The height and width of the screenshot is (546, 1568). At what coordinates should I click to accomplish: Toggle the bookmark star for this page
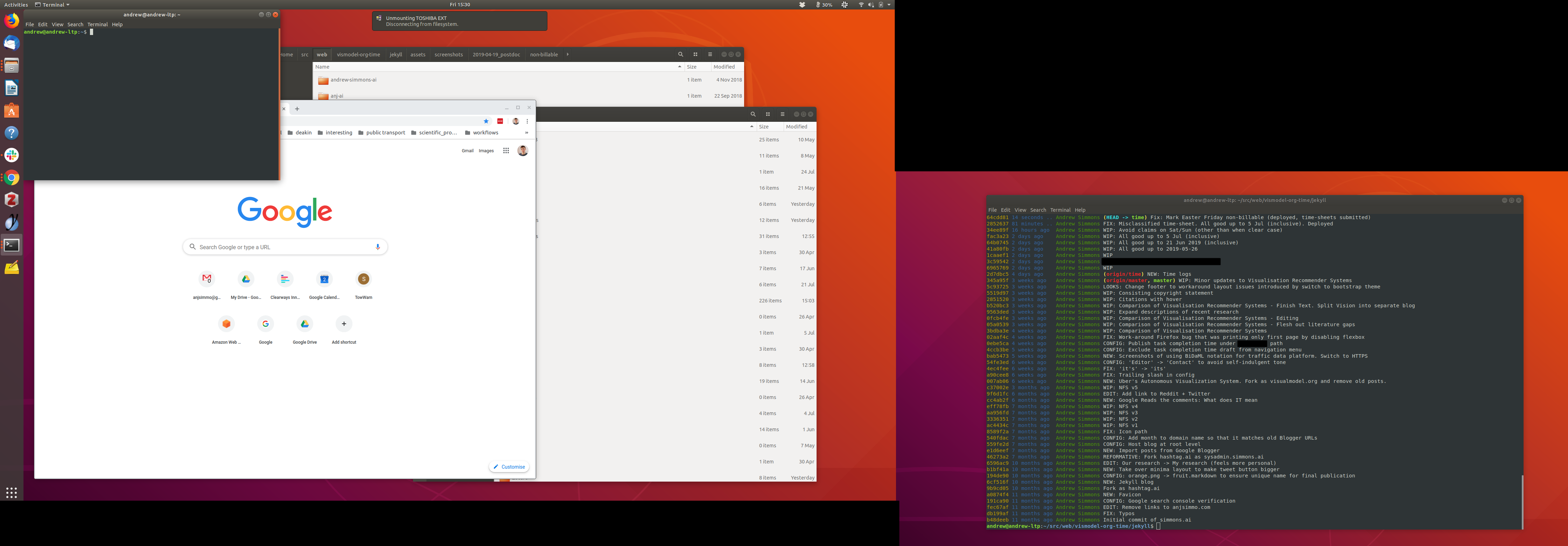coord(486,121)
